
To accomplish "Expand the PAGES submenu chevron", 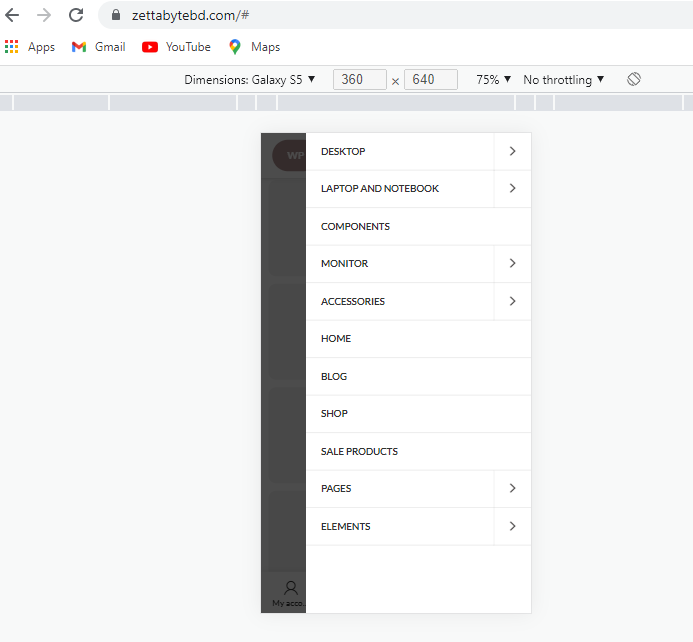I will tap(513, 488).
